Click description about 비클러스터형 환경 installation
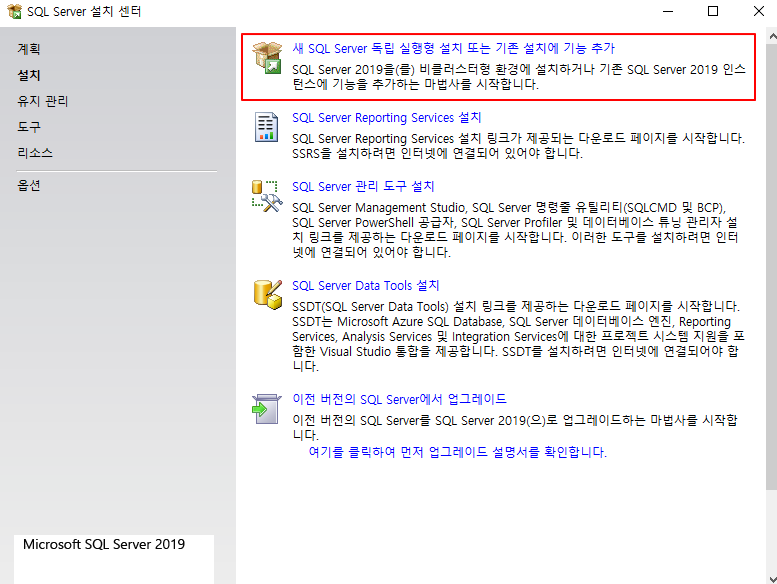Viewport: 777px width, 584px height. (519, 76)
